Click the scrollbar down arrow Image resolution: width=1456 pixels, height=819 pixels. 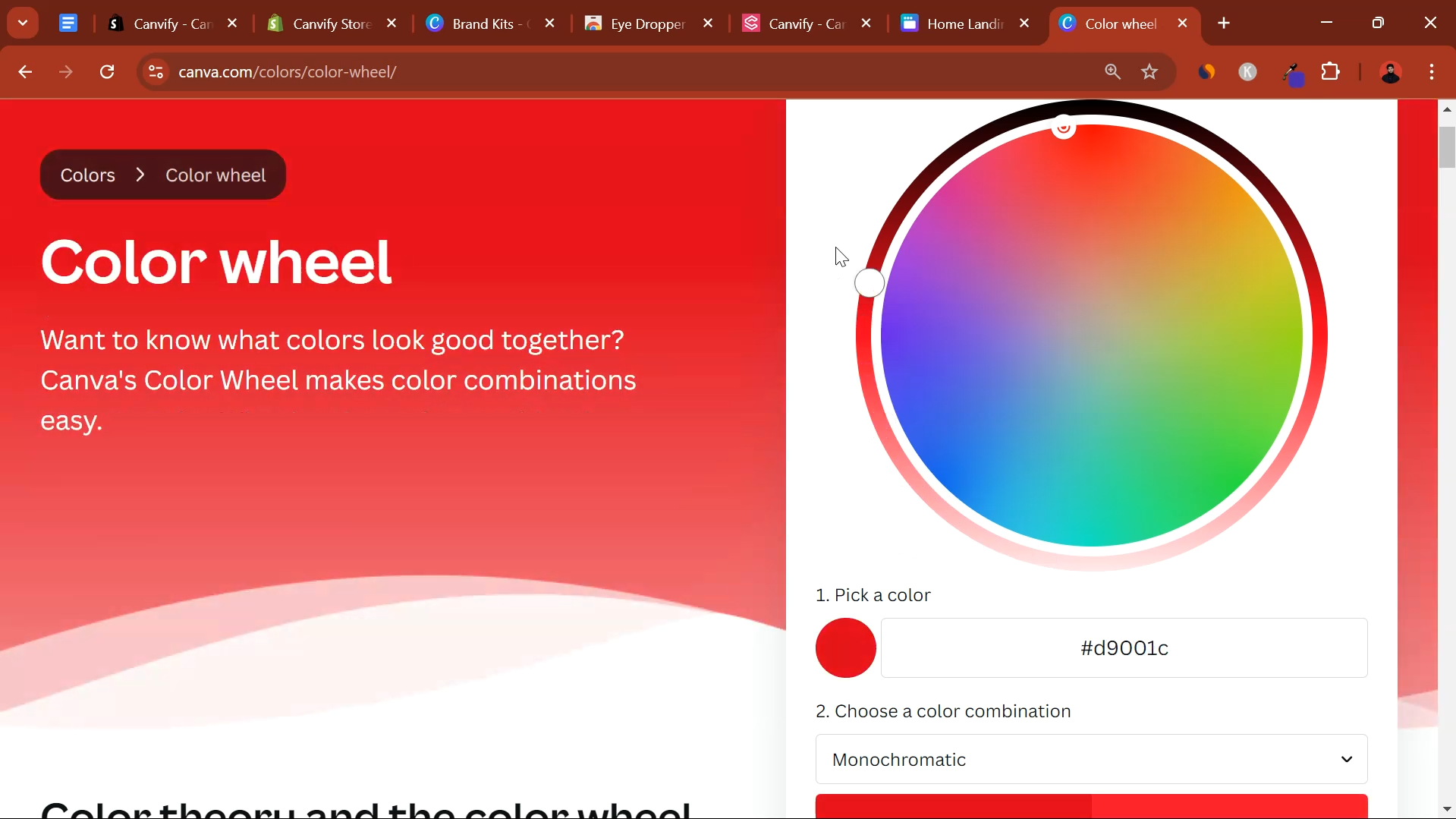(x=1447, y=809)
